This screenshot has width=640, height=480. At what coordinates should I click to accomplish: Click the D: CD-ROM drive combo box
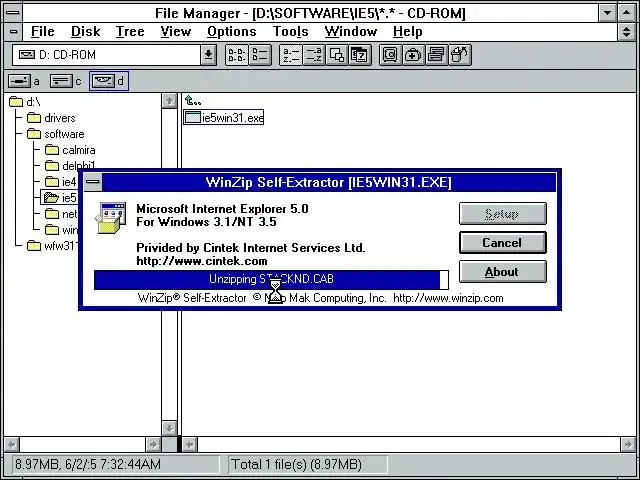114,55
